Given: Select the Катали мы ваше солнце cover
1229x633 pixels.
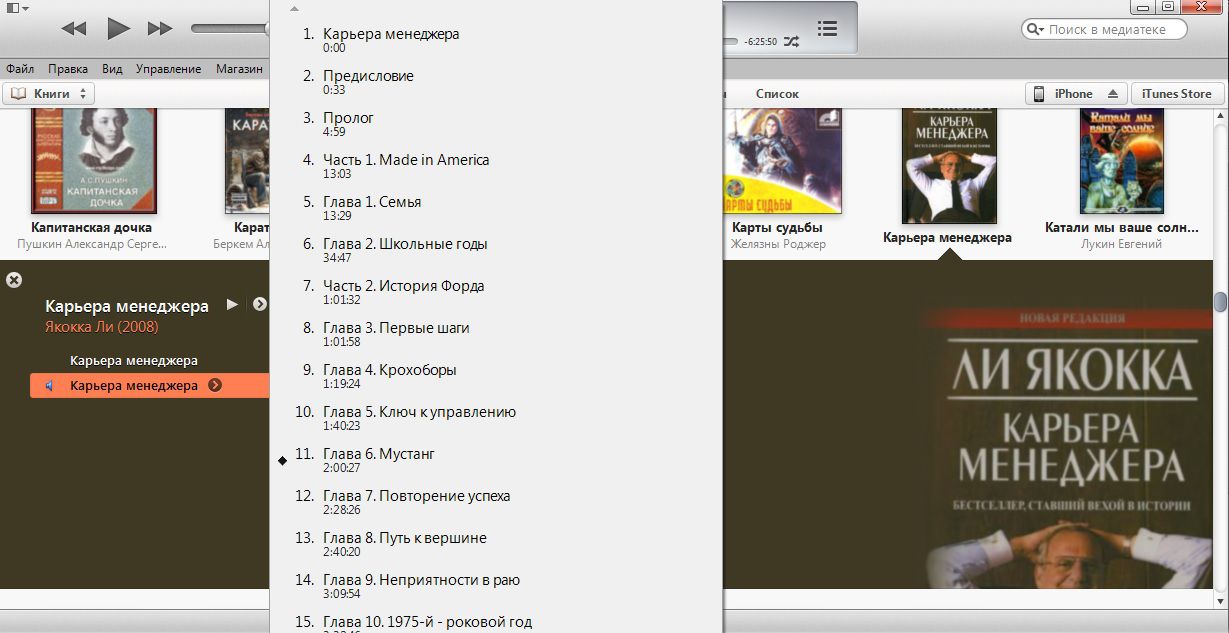Looking at the screenshot, I should pyautogui.click(x=1121, y=160).
